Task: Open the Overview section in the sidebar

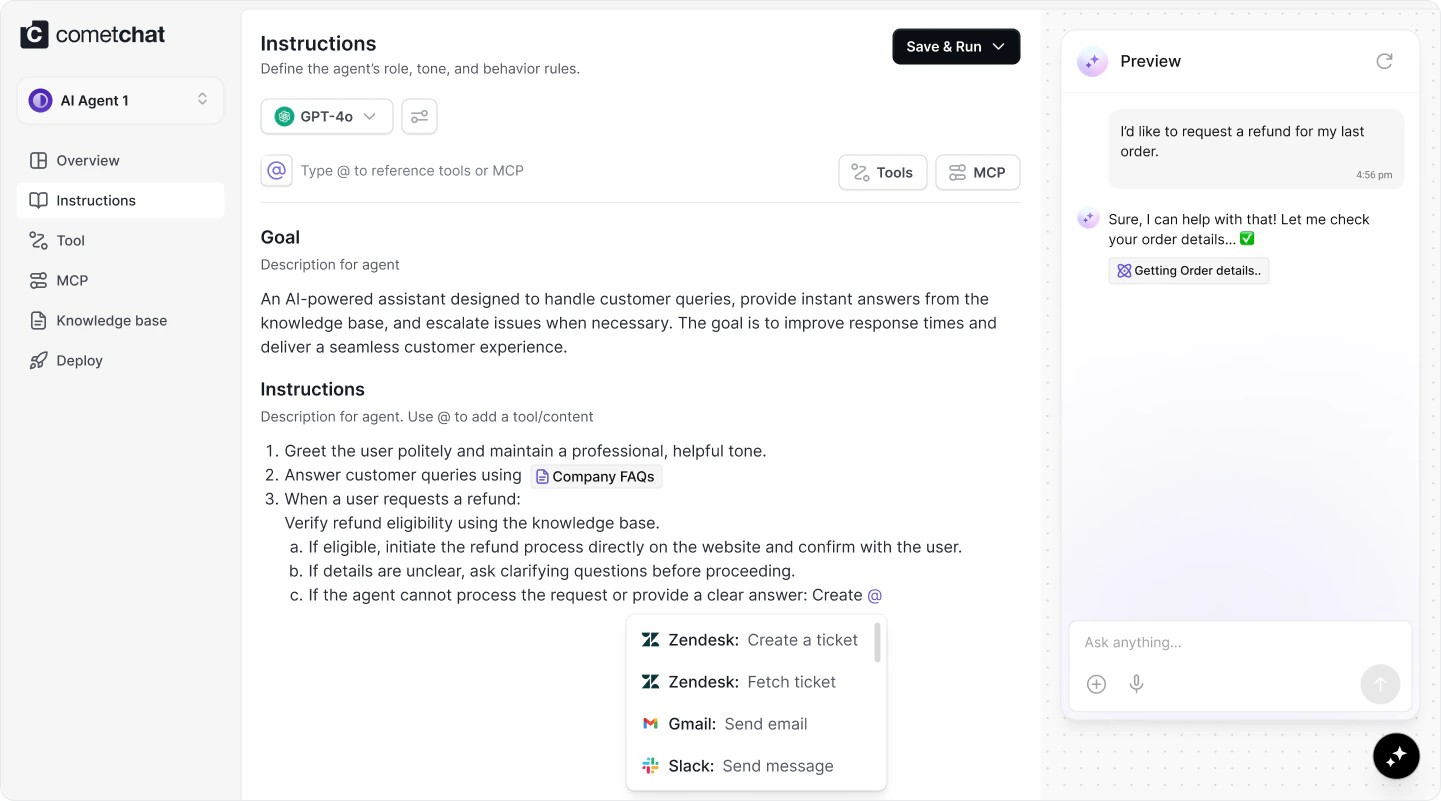Action: [x=87, y=160]
